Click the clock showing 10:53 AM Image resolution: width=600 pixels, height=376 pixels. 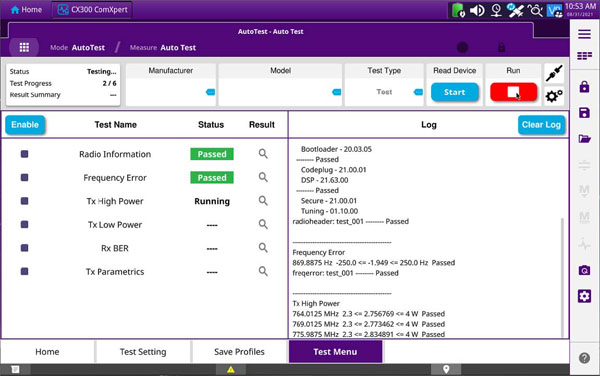click(x=580, y=7)
